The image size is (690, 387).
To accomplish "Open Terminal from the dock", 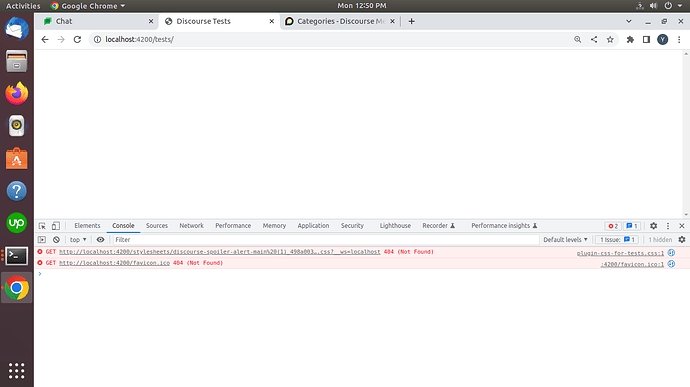I will [17, 255].
